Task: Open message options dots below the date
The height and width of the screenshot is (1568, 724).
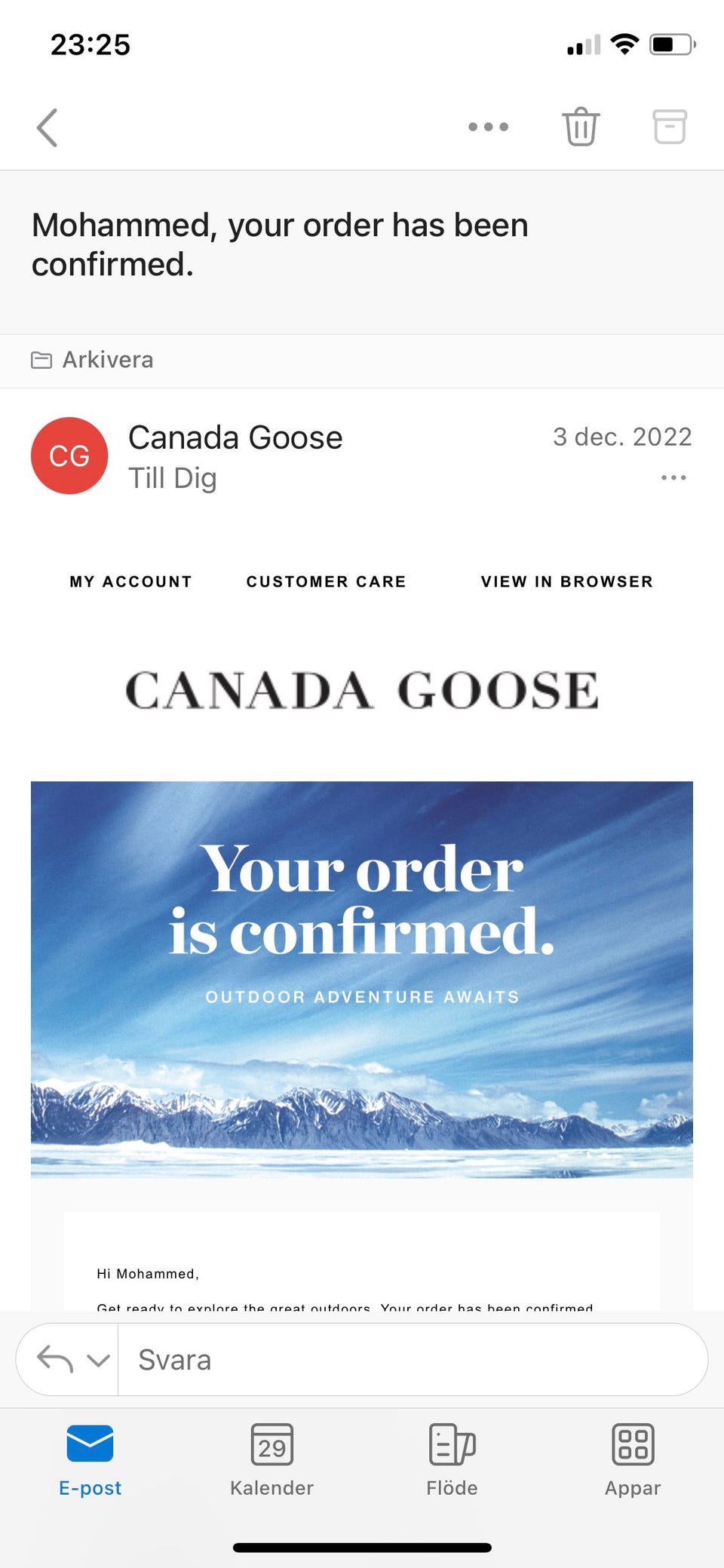Action: pyautogui.click(x=673, y=477)
